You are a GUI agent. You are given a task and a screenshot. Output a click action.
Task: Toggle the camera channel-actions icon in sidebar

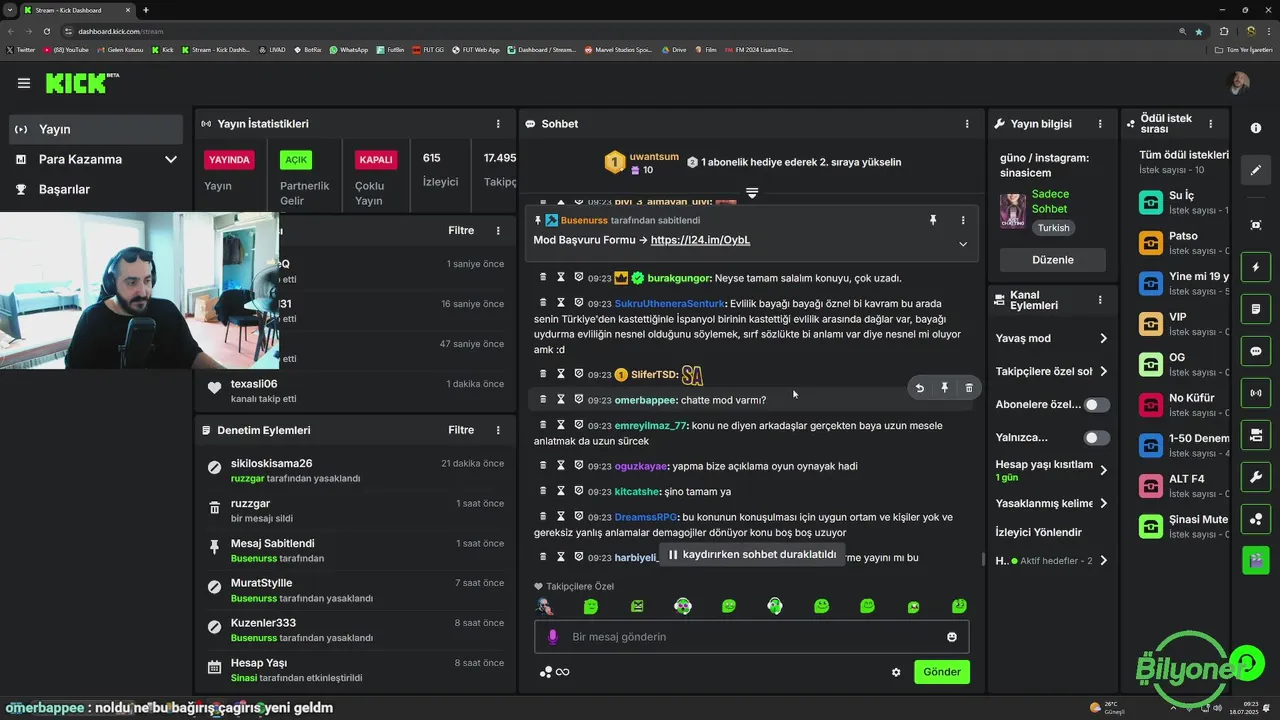(1256, 435)
